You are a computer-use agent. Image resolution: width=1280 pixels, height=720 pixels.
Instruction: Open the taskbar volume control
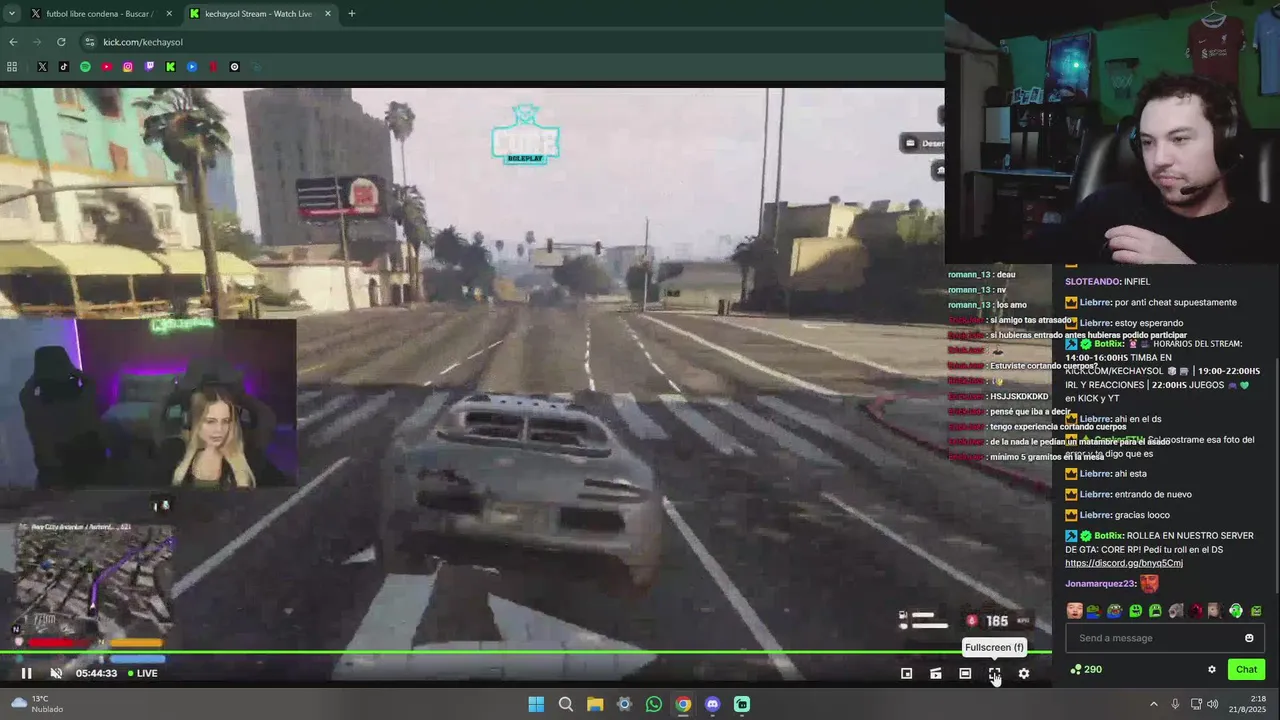pyautogui.click(x=1212, y=704)
